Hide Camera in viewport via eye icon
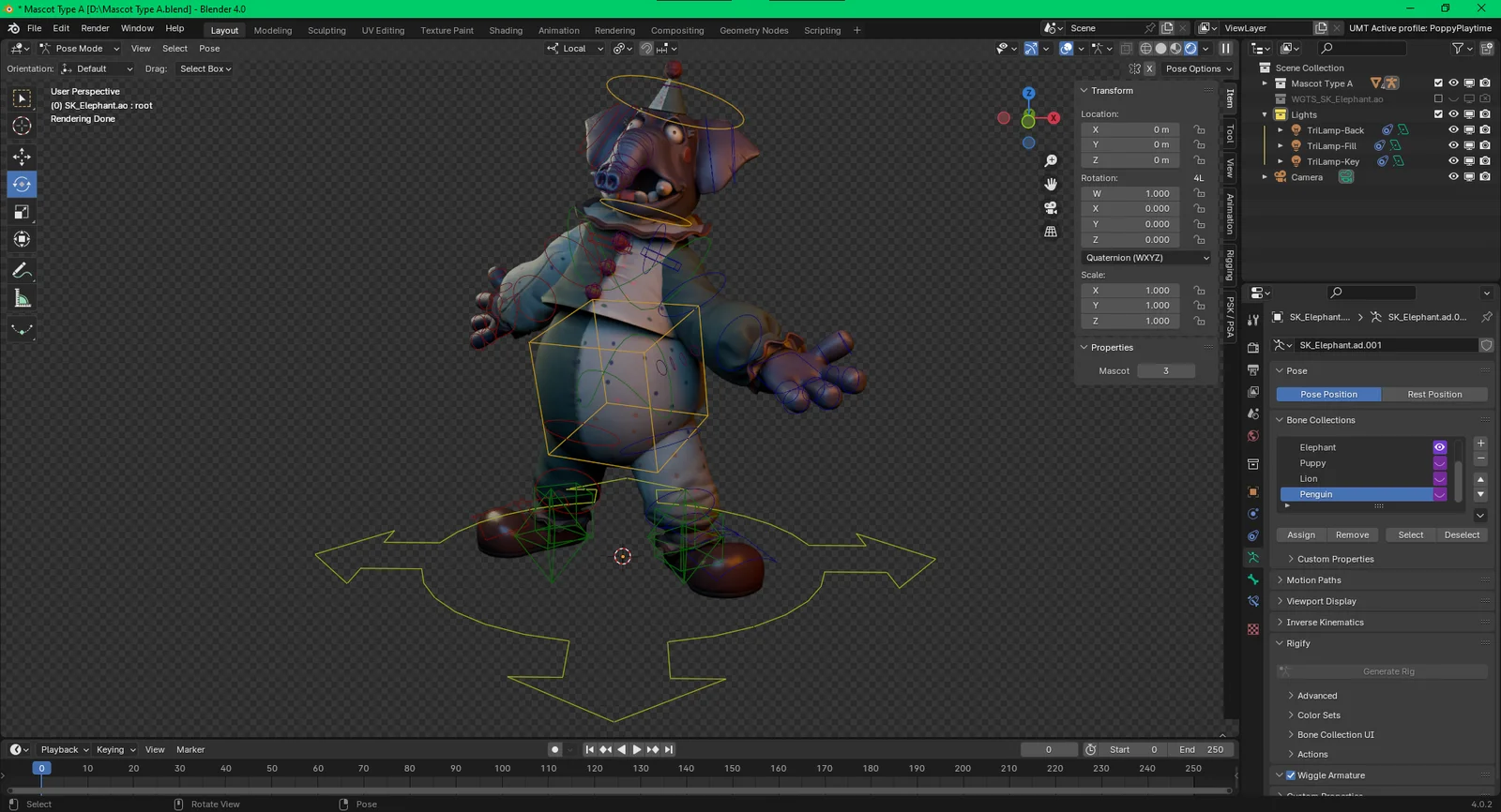The image size is (1501, 812). coord(1453,176)
